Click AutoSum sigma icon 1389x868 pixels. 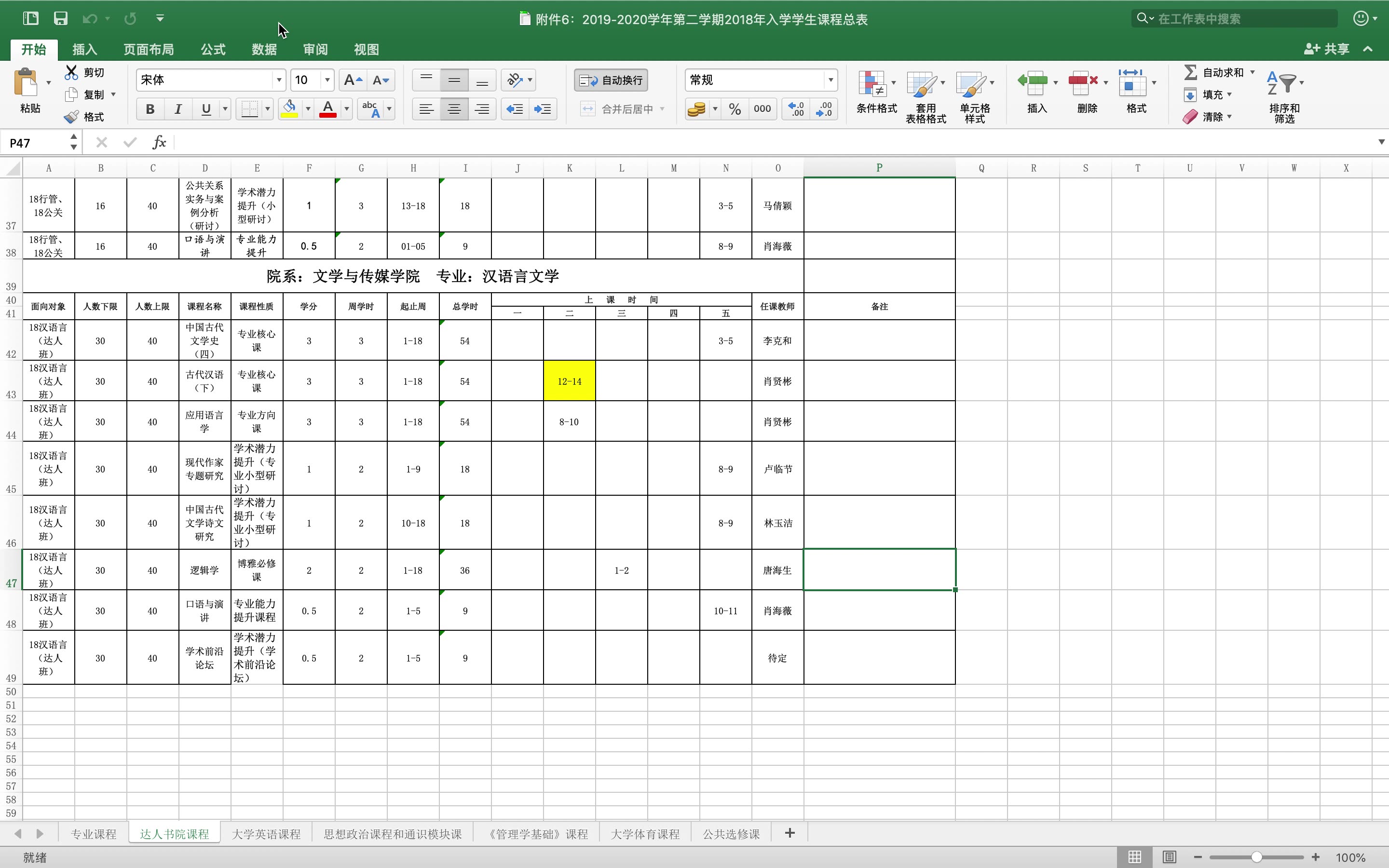pyautogui.click(x=1190, y=72)
